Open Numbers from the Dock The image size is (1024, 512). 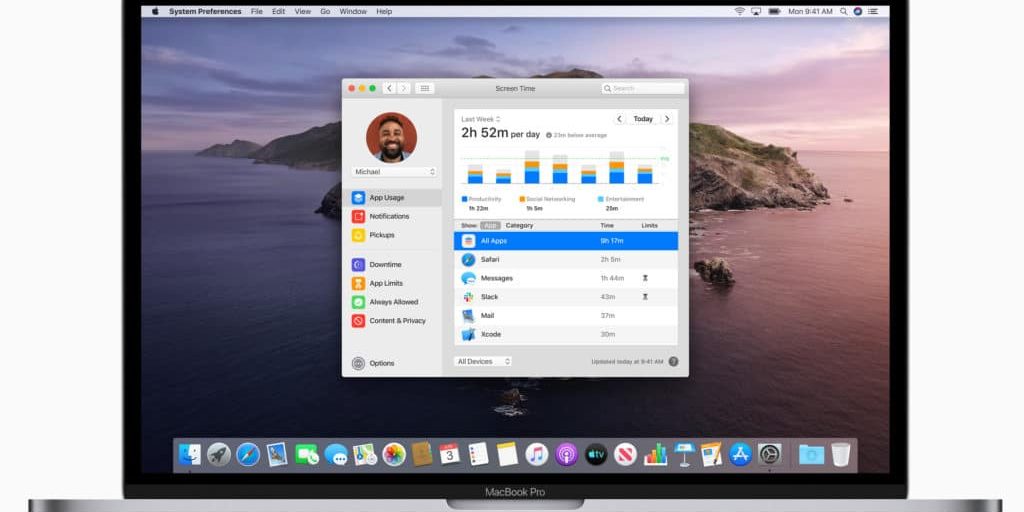click(x=655, y=455)
